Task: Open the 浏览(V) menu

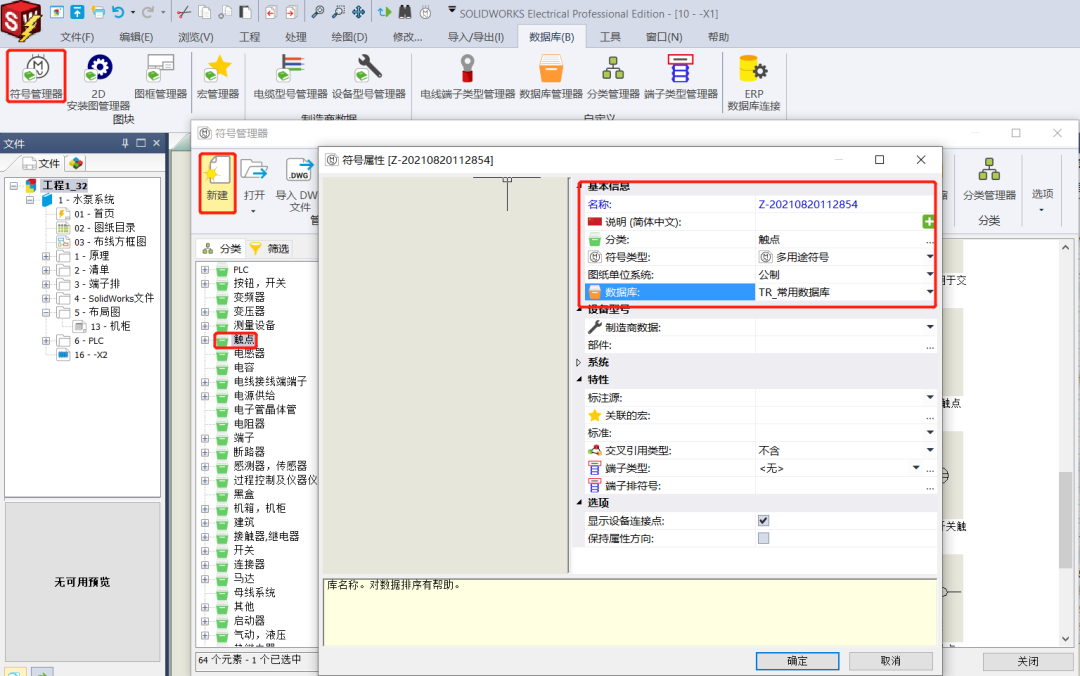Action: click(196, 37)
